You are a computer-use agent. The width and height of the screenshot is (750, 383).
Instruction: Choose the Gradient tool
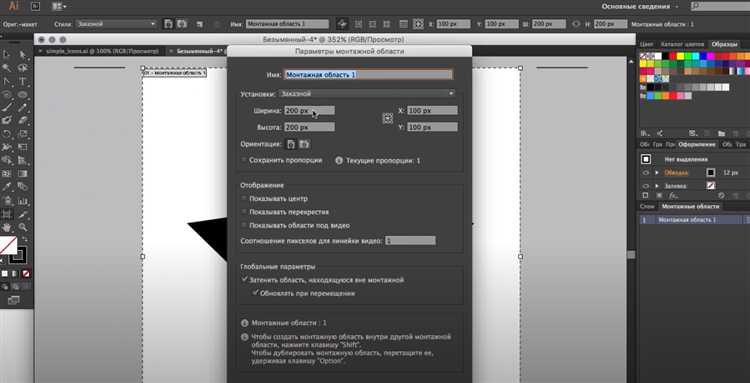[22, 174]
